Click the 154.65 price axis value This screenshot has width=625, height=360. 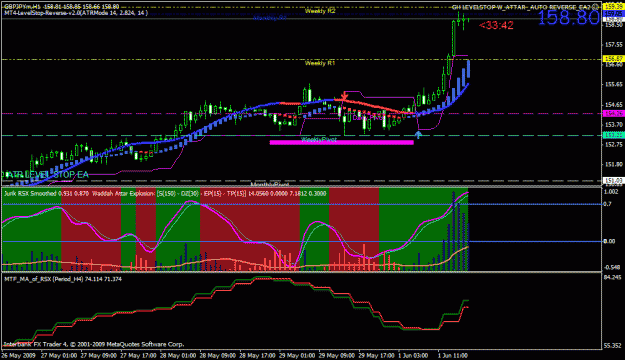pos(614,105)
